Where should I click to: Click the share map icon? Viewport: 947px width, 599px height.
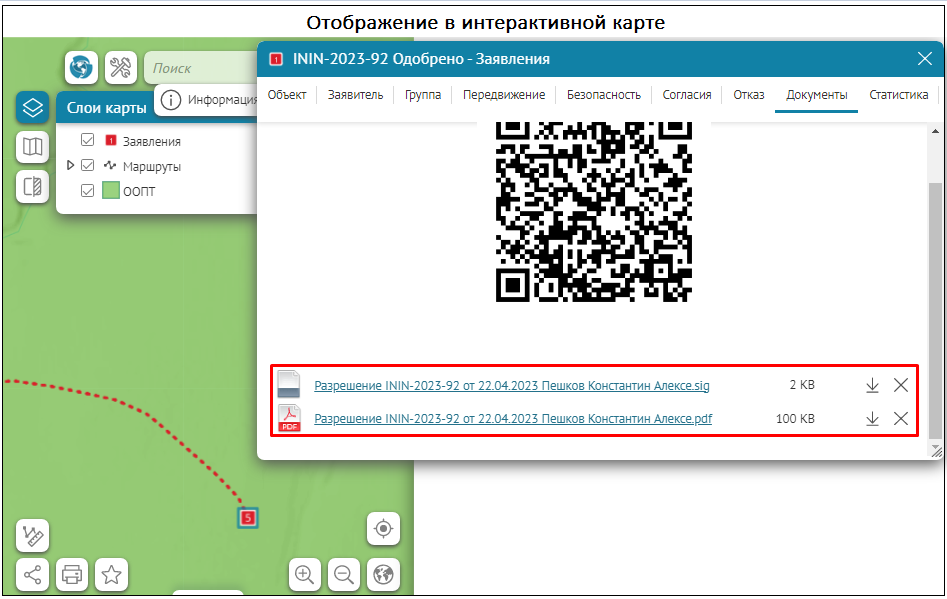click(x=33, y=574)
